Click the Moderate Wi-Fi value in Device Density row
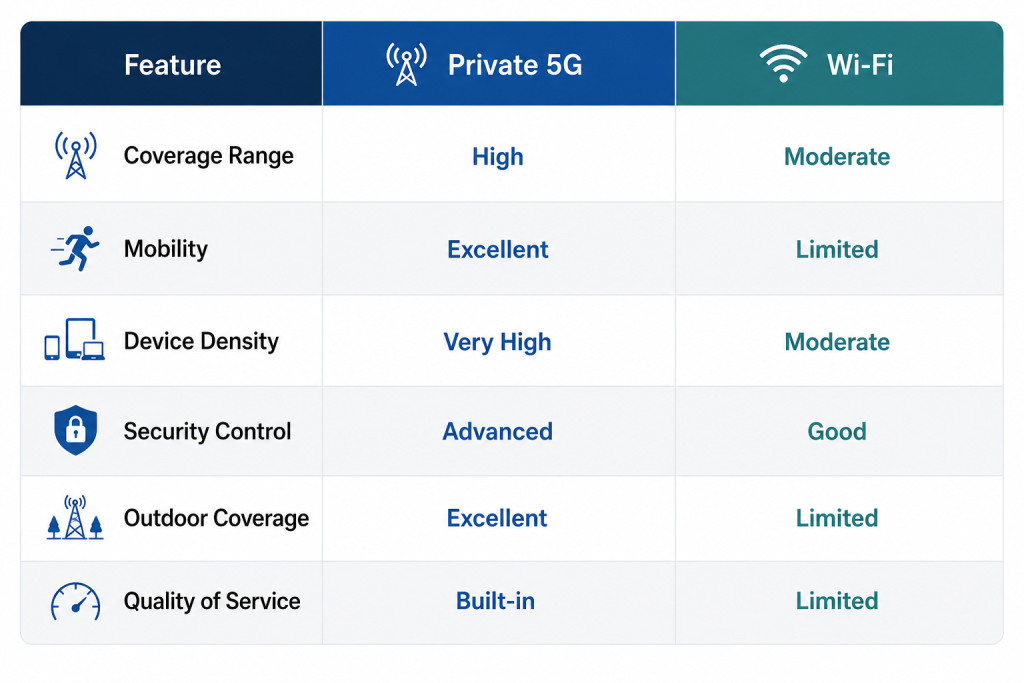1024x683 pixels. pyautogui.click(x=837, y=342)
